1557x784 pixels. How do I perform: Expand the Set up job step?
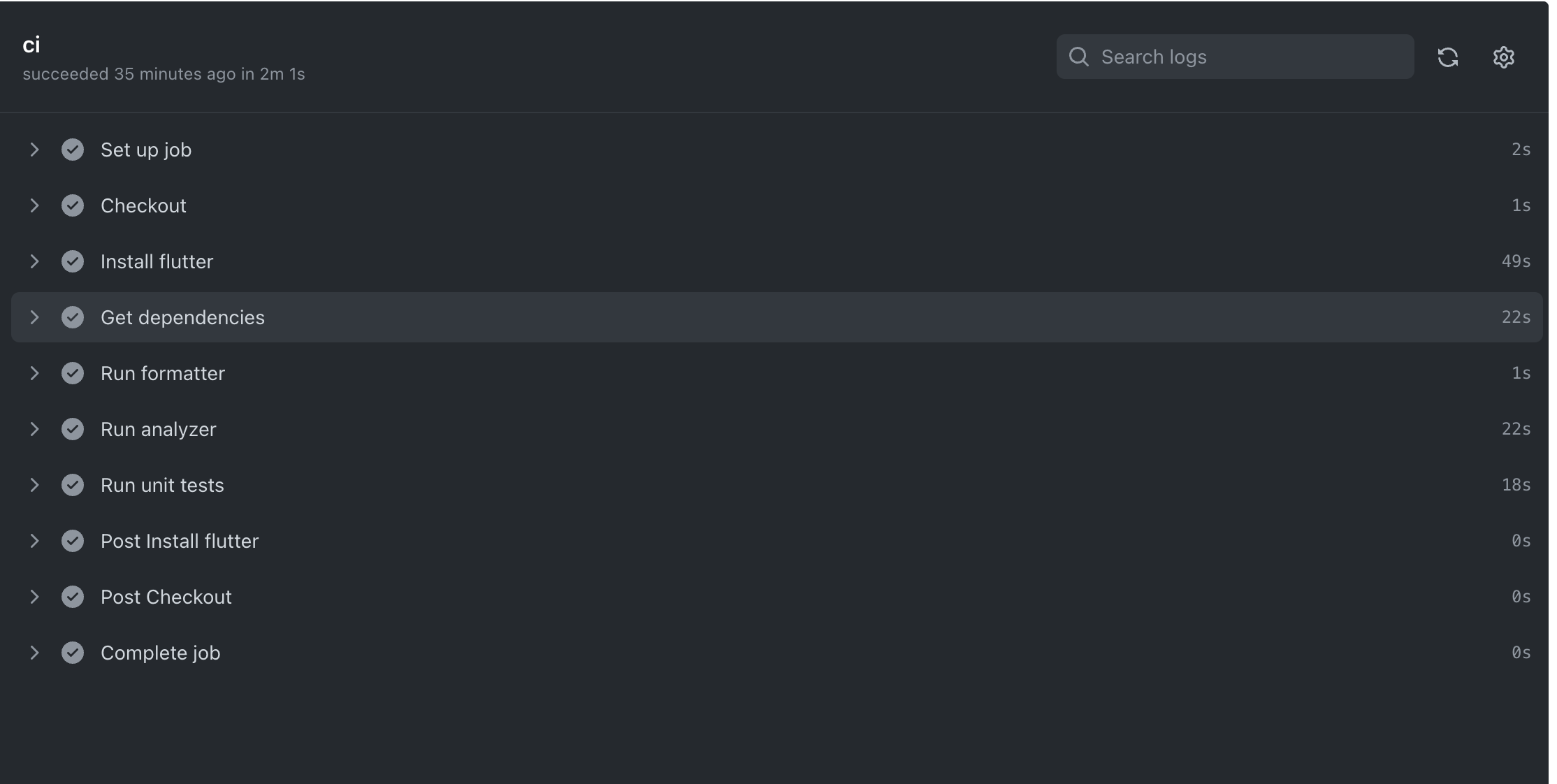pyautogui.click(x=35, y=150)
